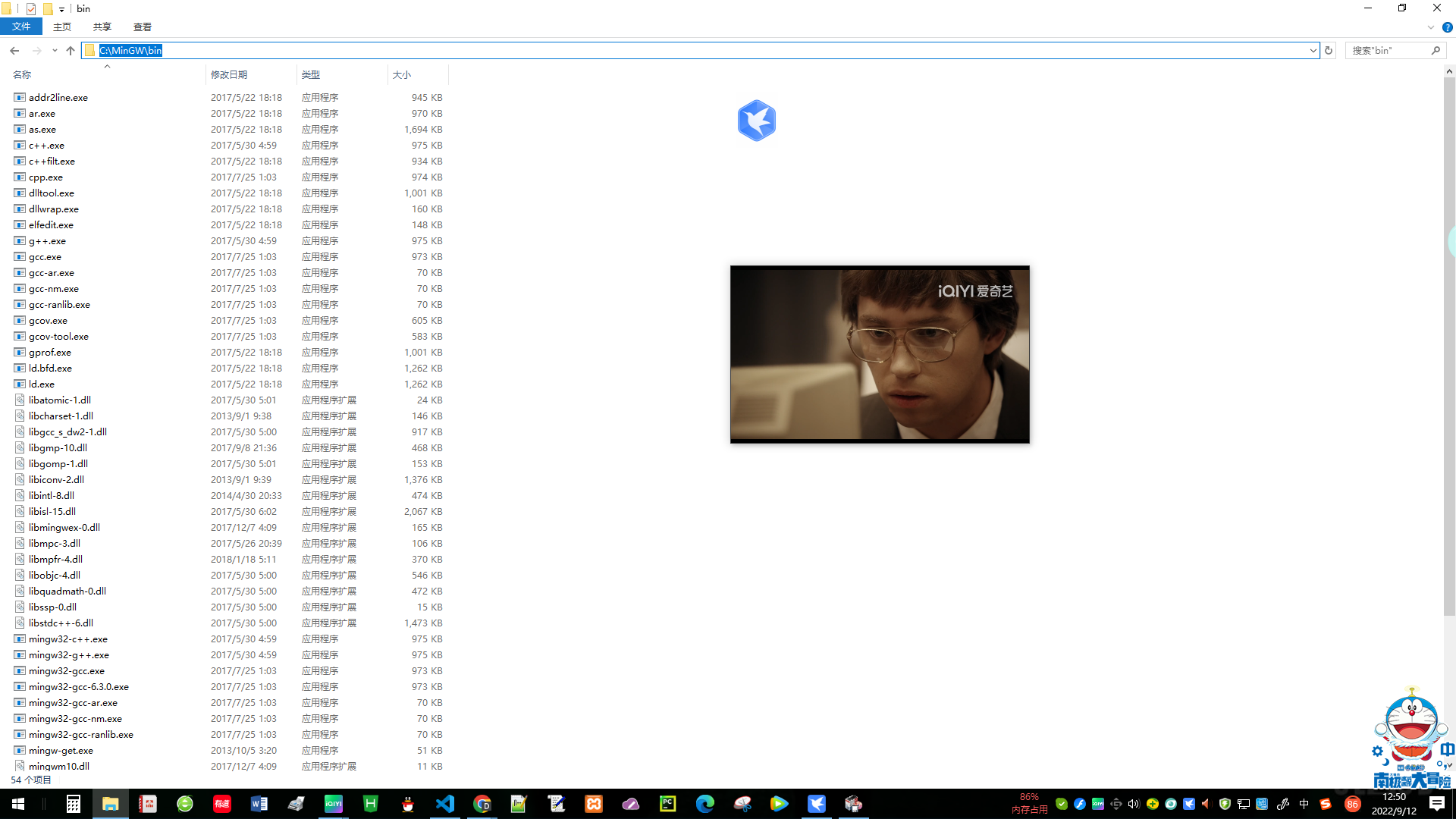Click the back navigation button
The image size is (1456, 819).
point(14,50)
